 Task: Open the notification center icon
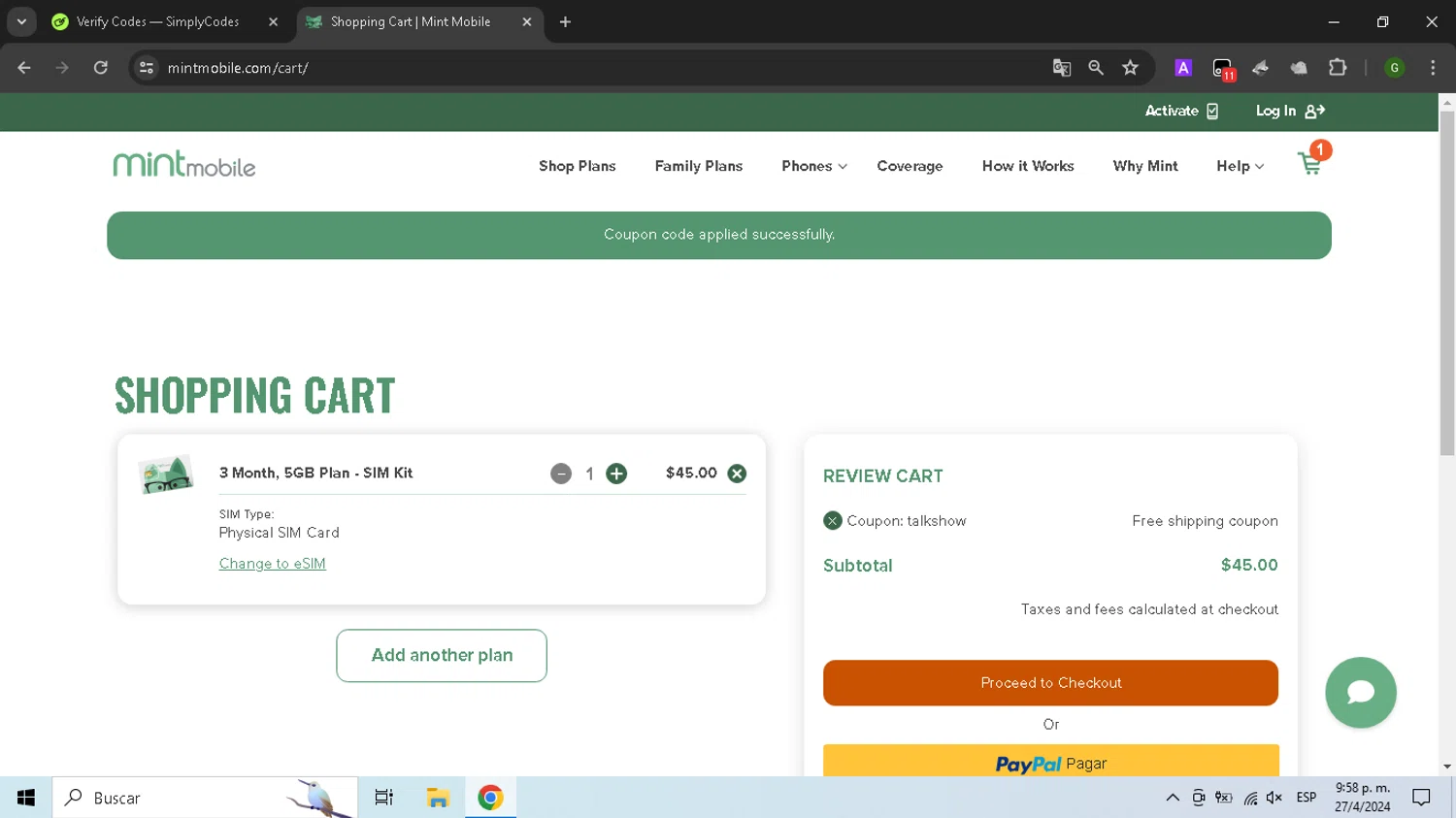tap(1422, 798)
